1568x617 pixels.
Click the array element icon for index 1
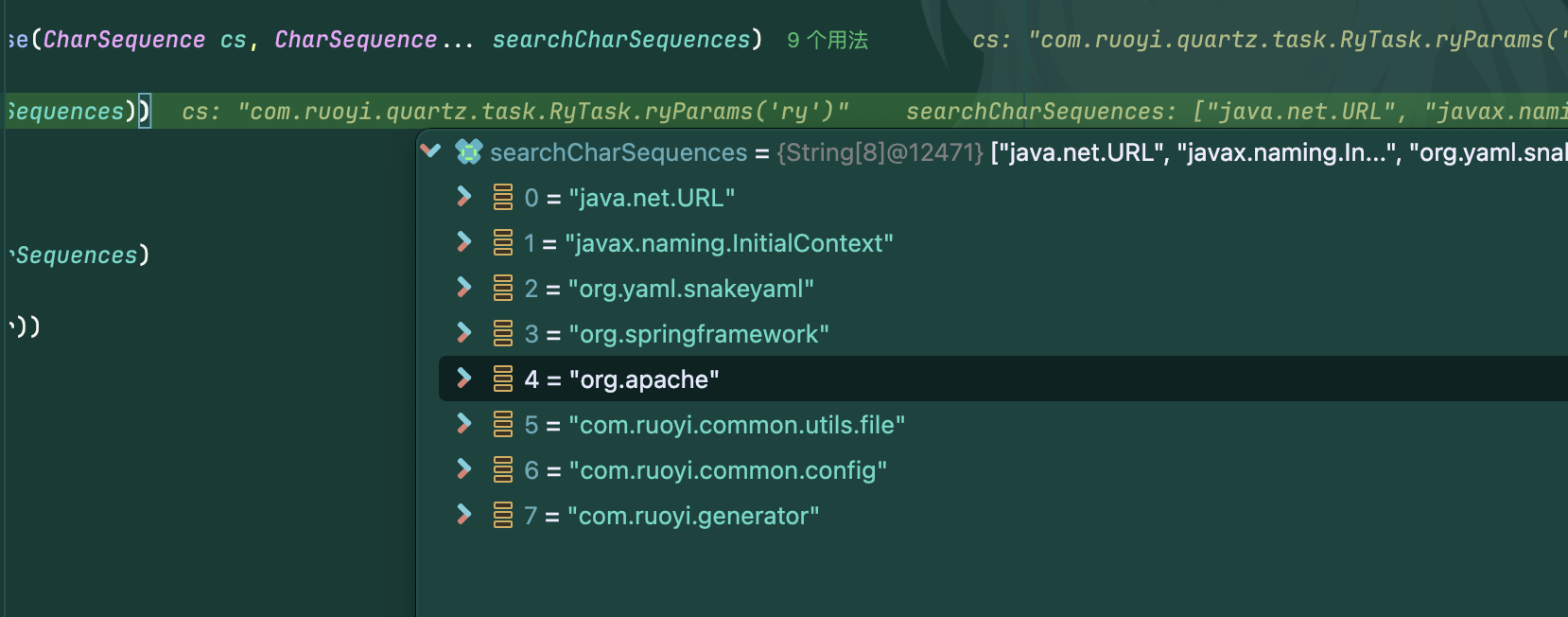(503, 242)
